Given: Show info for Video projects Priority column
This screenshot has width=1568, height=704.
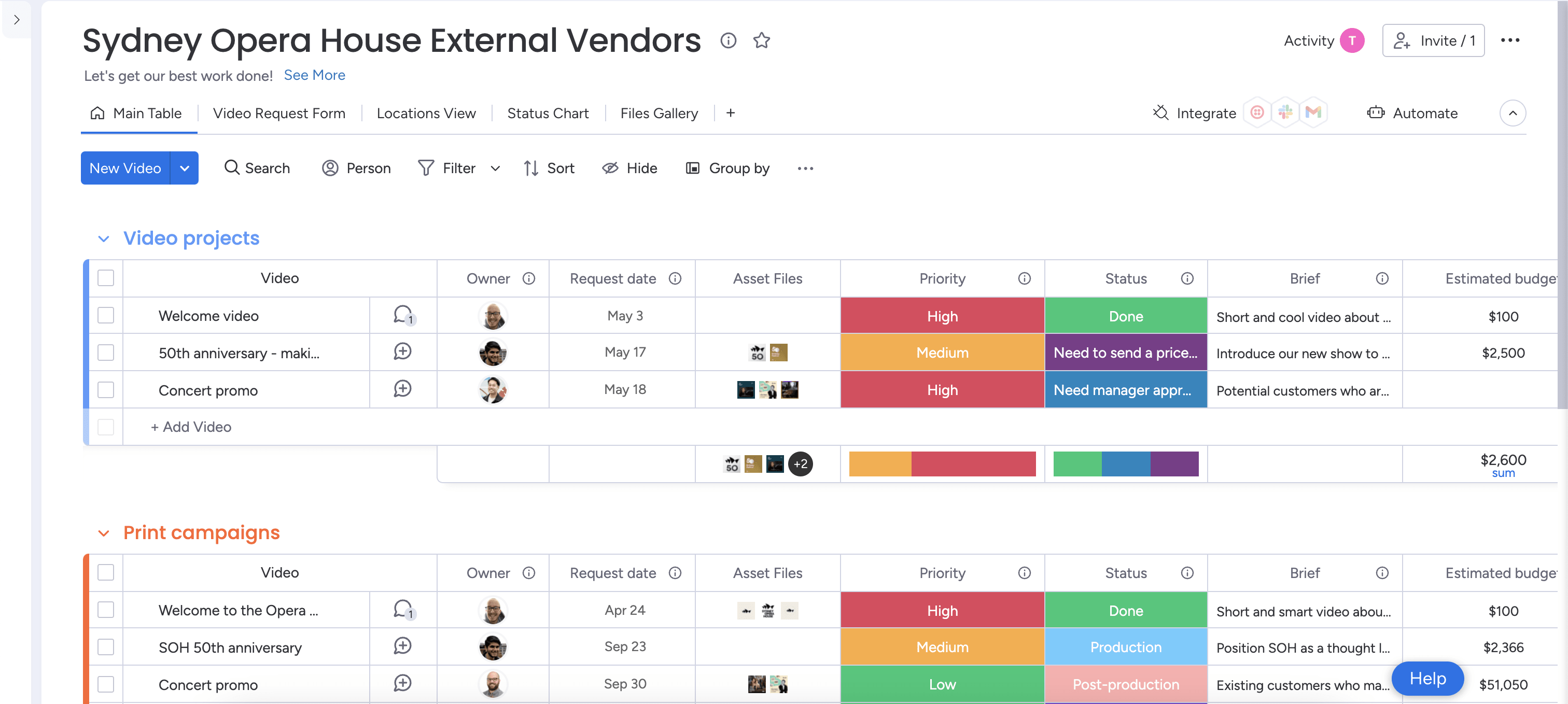Looking at the screenshot, I should [x=1025, y=279].
